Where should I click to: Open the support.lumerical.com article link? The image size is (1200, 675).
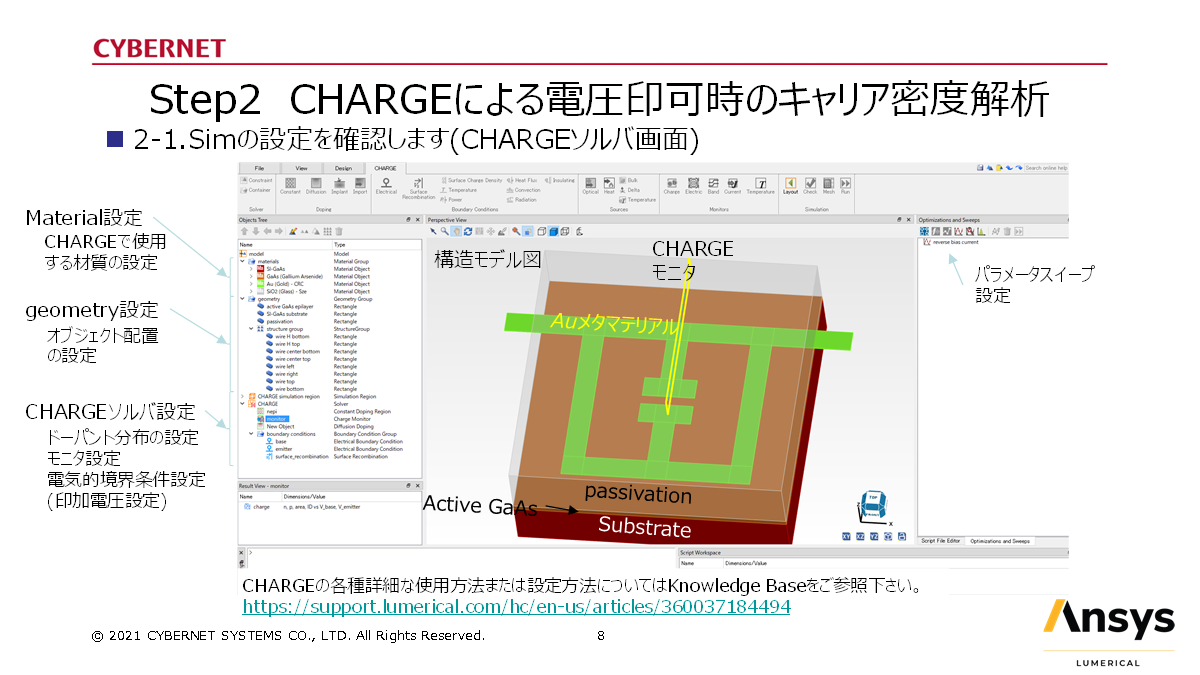click(517, 606)
